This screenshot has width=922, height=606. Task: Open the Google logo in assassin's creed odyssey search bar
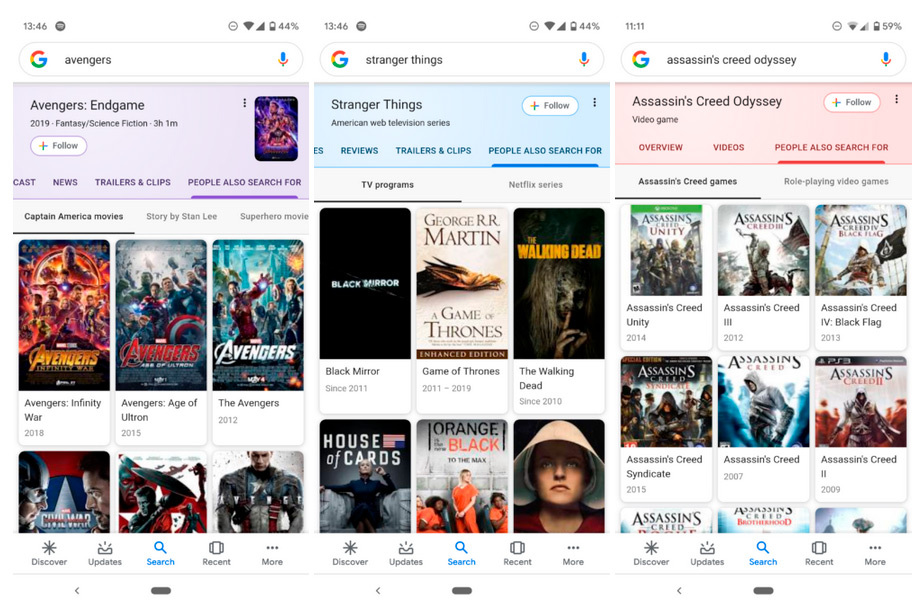641,59
